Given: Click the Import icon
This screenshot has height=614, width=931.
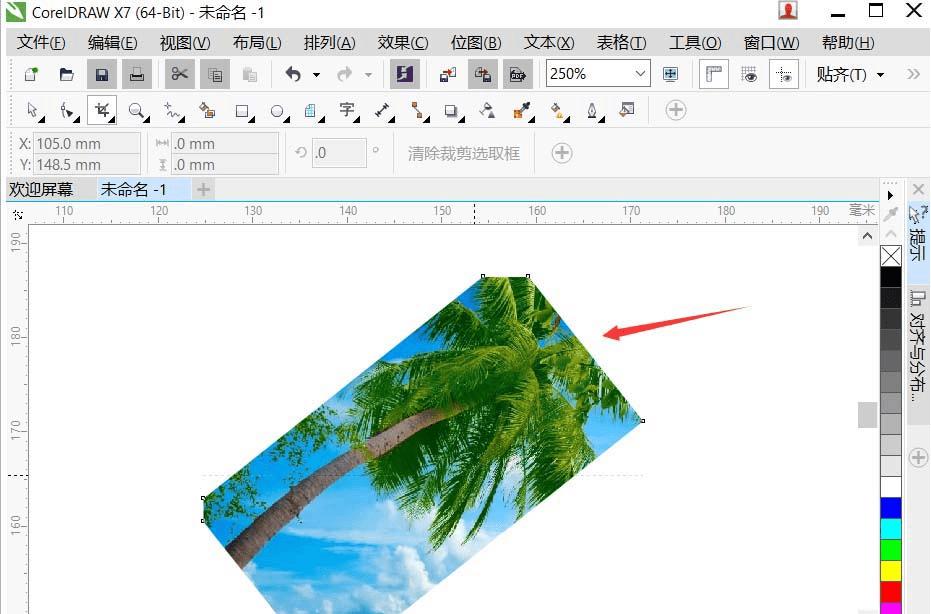Looking at the screenshot, I should [447, 74].
